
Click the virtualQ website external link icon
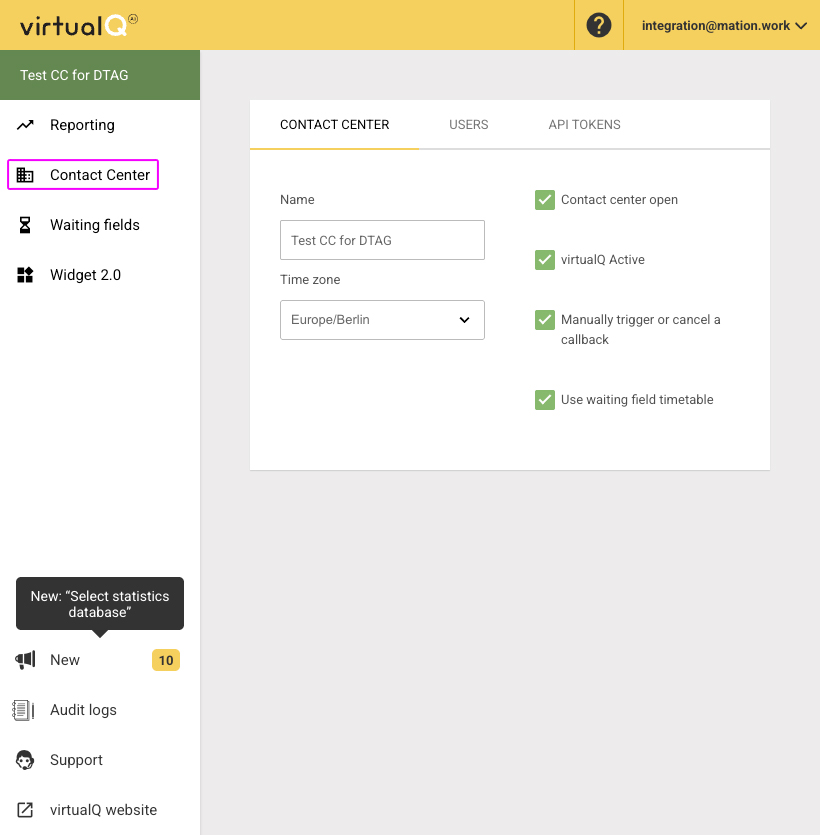(x=25, y=810)
